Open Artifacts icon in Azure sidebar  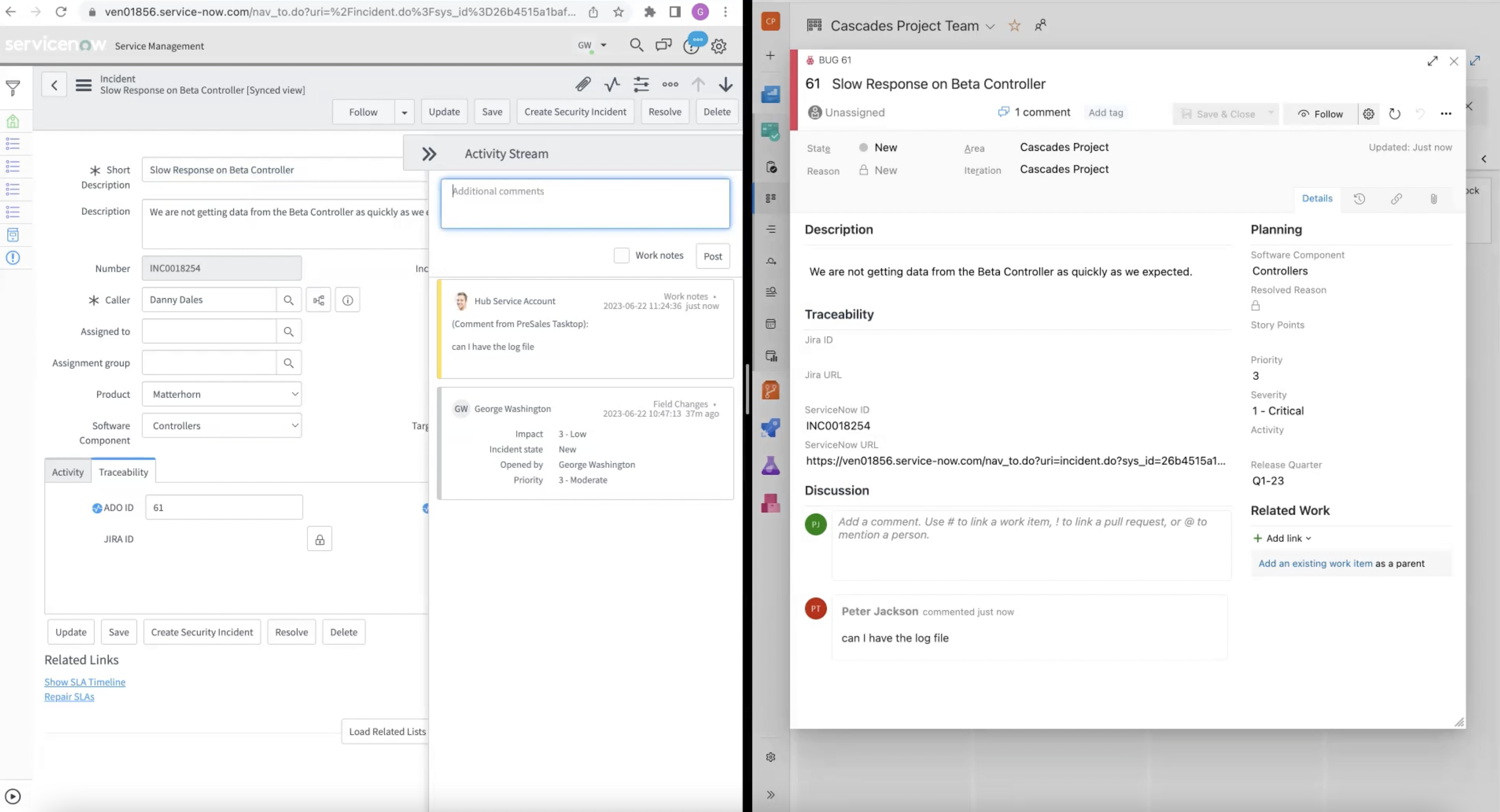click(x=770, y=503)
